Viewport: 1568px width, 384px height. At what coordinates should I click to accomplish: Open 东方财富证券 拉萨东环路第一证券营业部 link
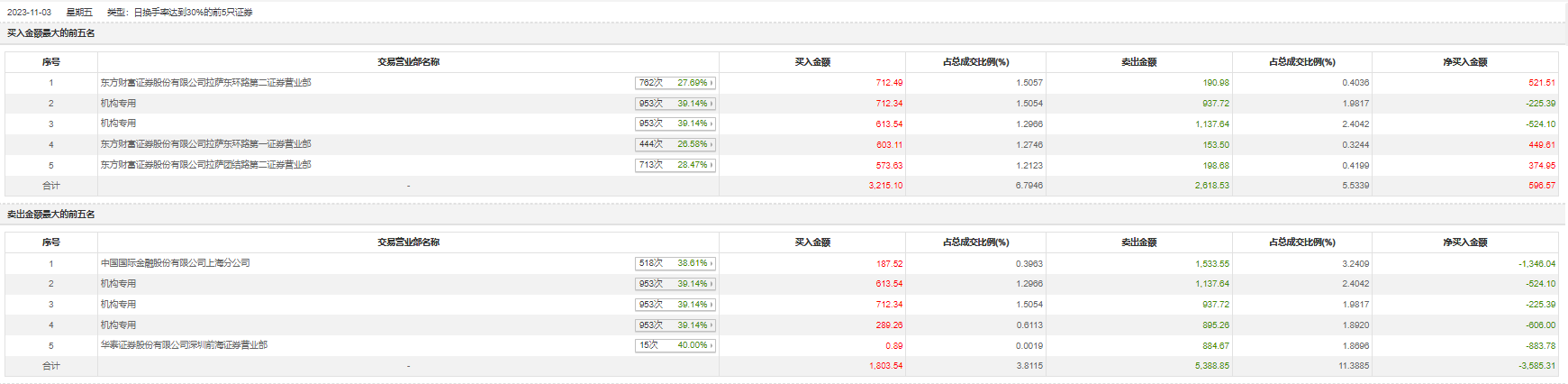(205, 144)
